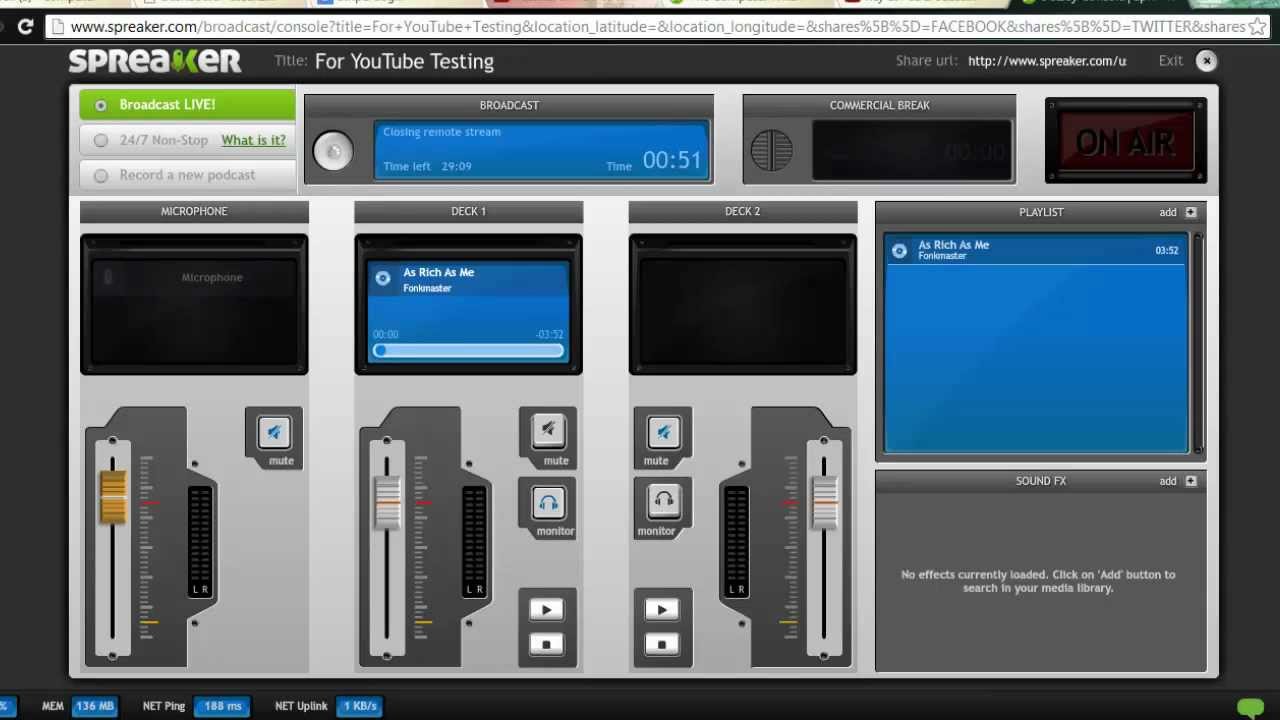
Task: Click the Spreaker logo
Action: [x=155, y=61]
